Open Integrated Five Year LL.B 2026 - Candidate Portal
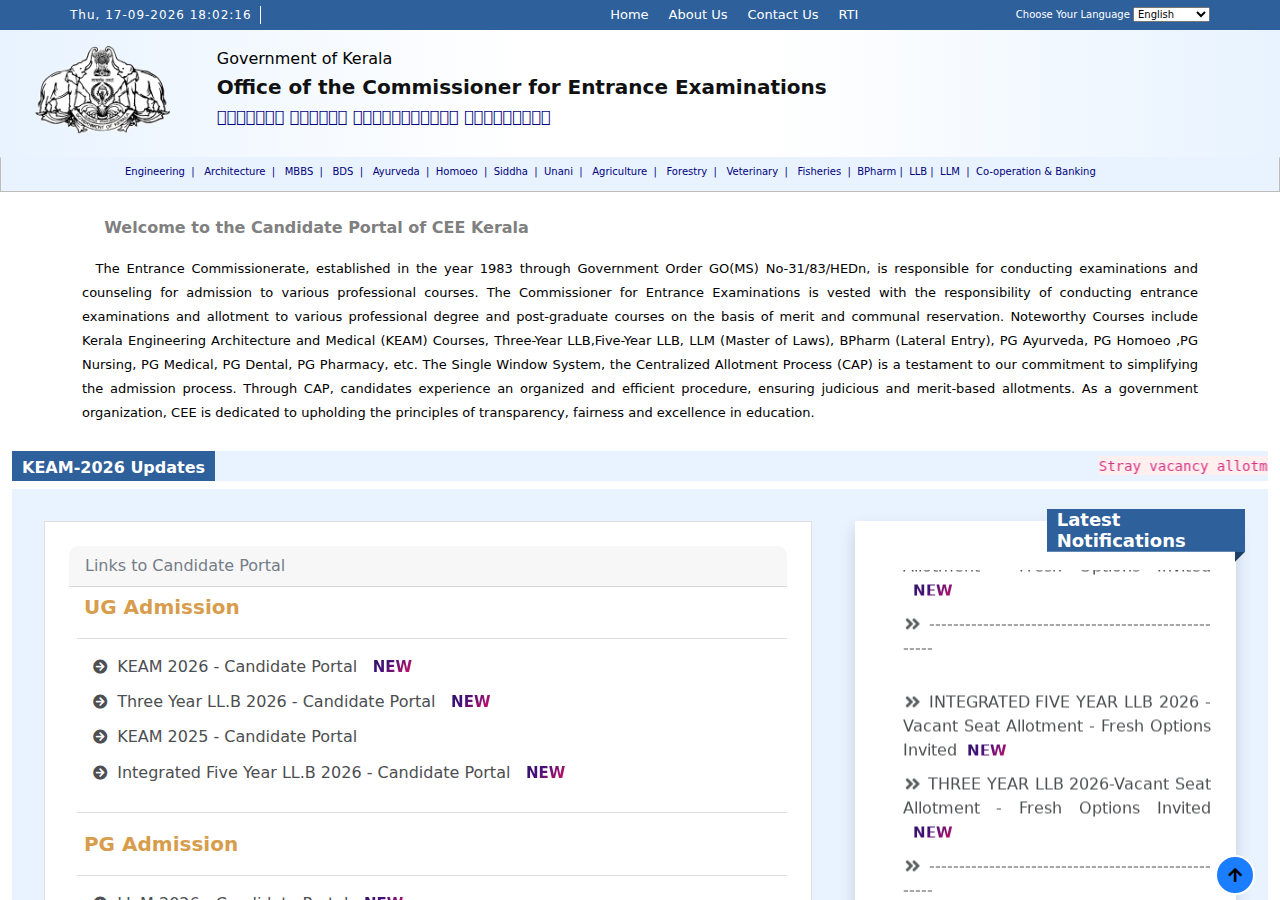Image resolution: width=1280 pixels, height=900 pixels. 314,773
